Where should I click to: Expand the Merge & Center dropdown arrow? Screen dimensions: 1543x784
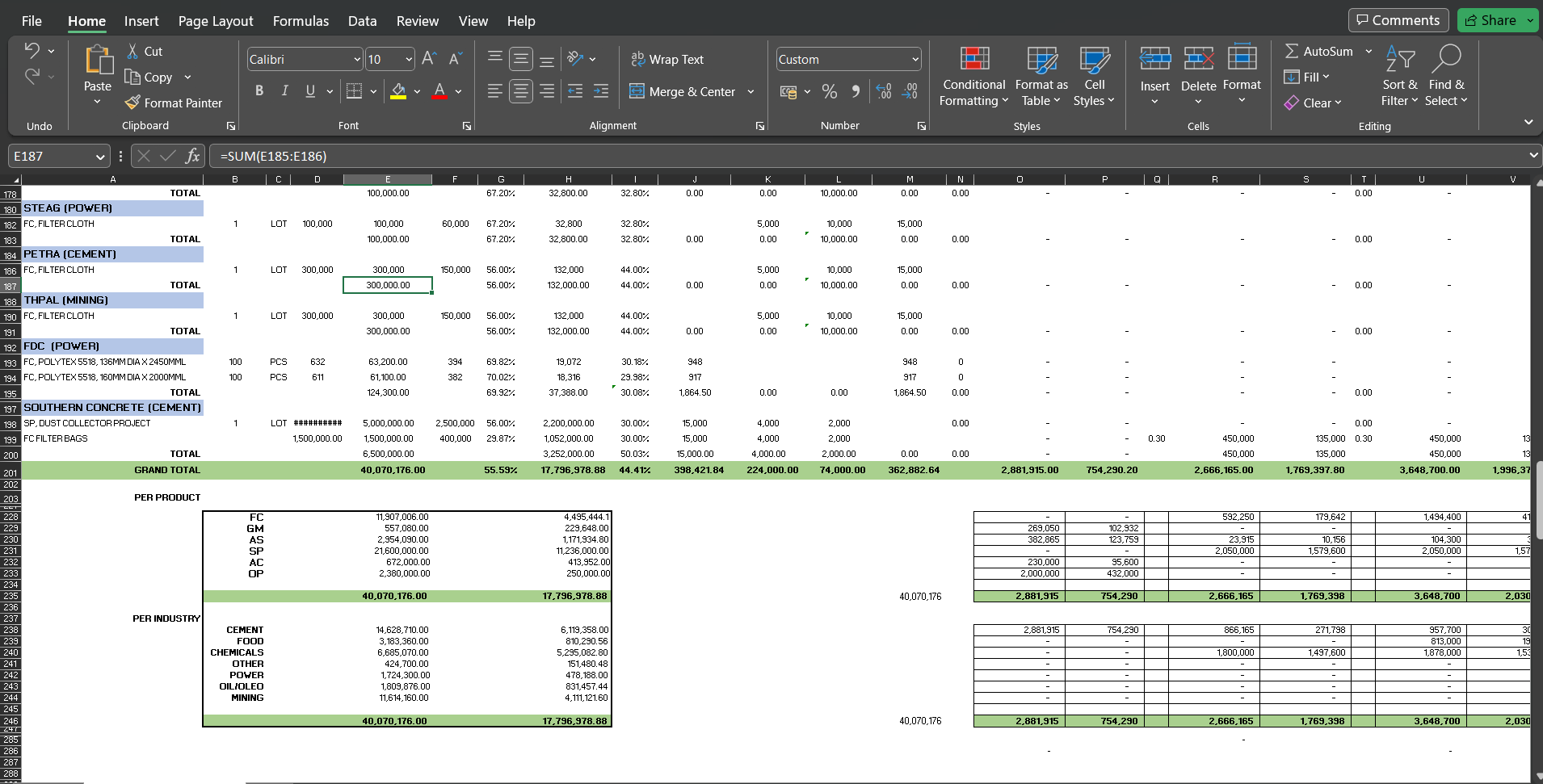pos(750,91)
